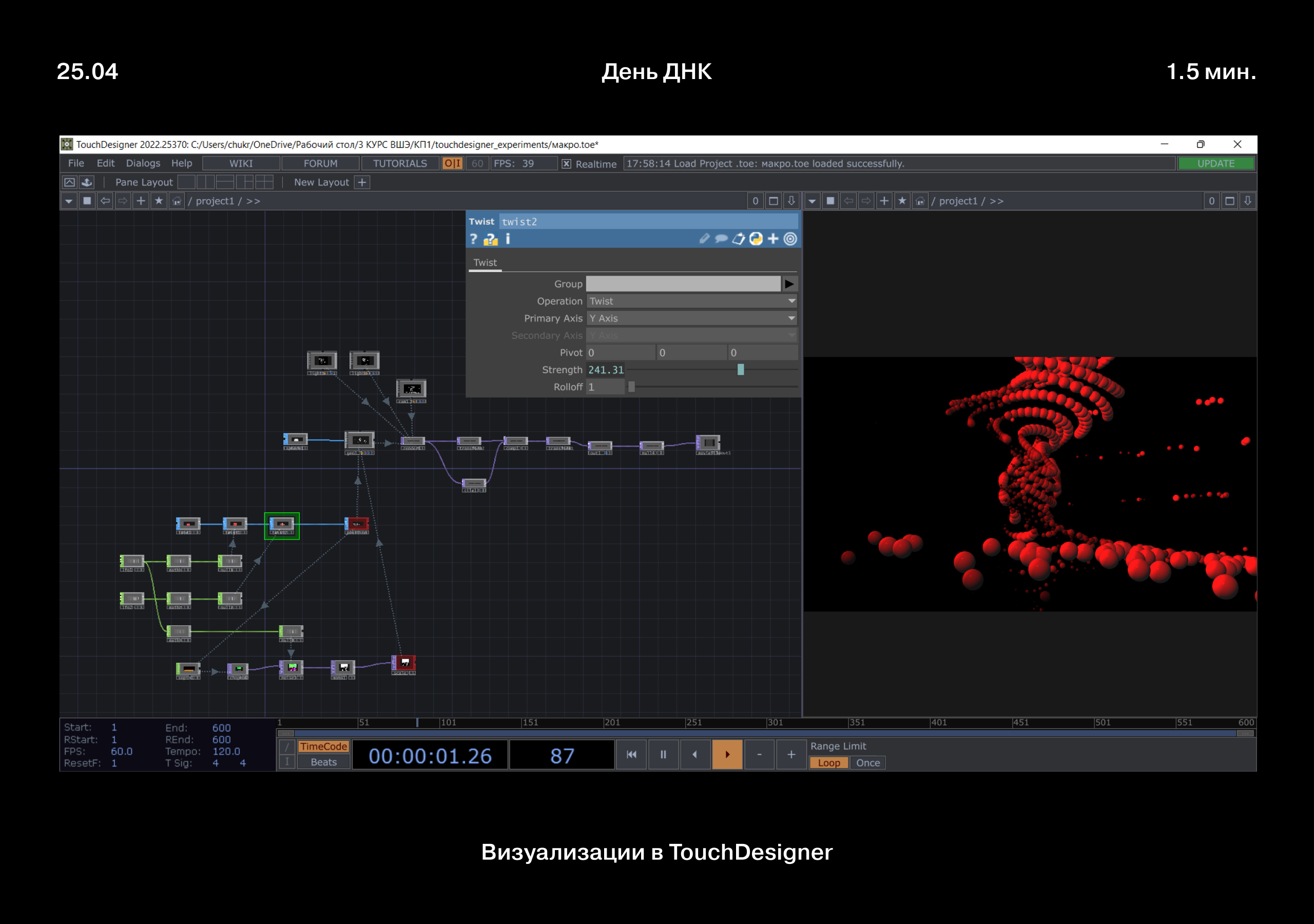Click the bookmark star icon in left pane bar
The width and height of the screenshot is (1314, 924).
tap(159, 201)
